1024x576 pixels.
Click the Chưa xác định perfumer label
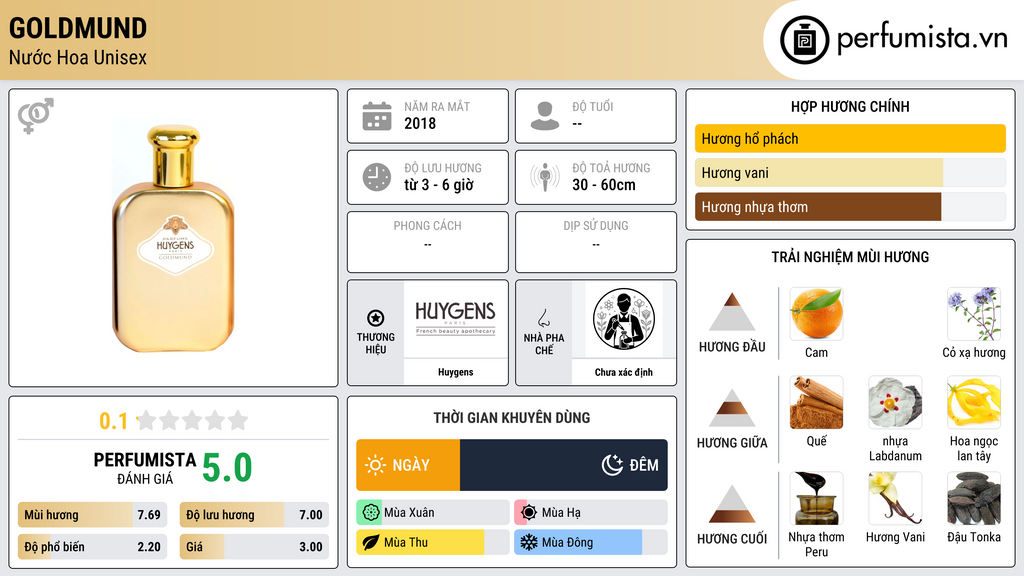[624, 372]
